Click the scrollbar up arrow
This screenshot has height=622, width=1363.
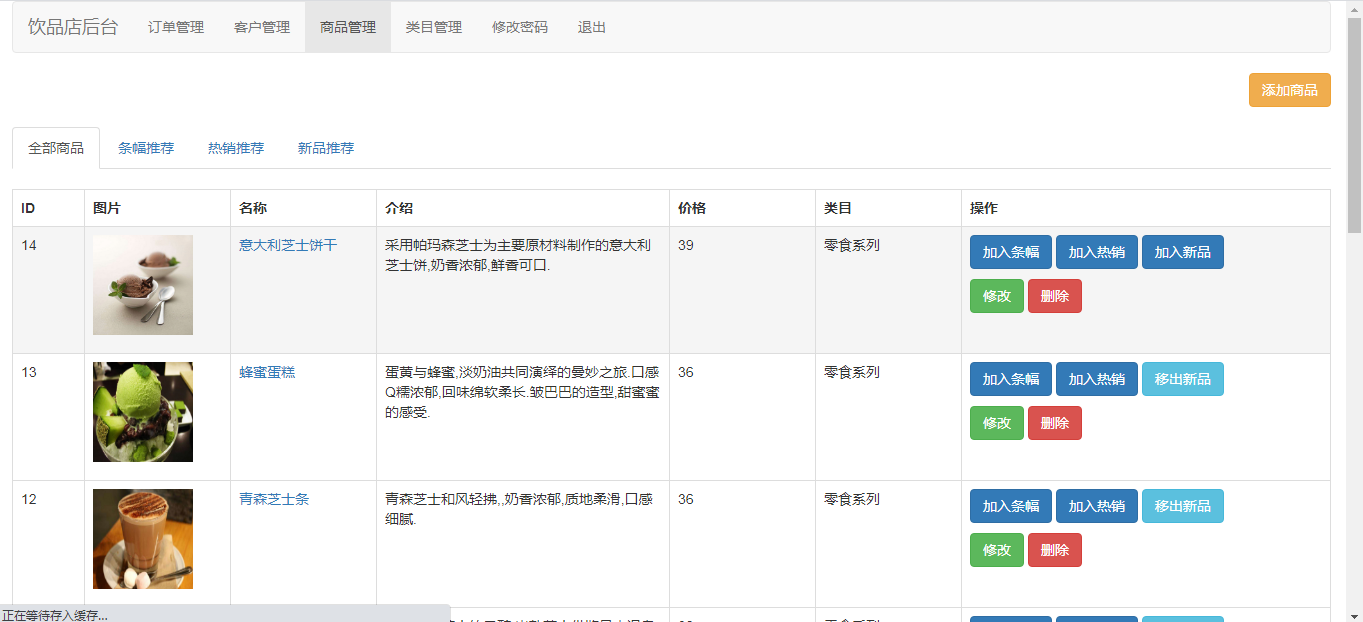1354,8
